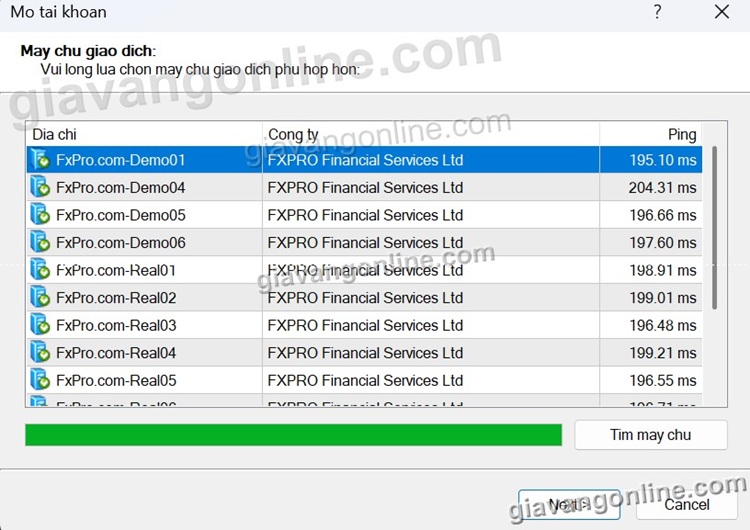The image size is (750, 530).
Task: Open help with the question mark button
Action: [657, 13]
